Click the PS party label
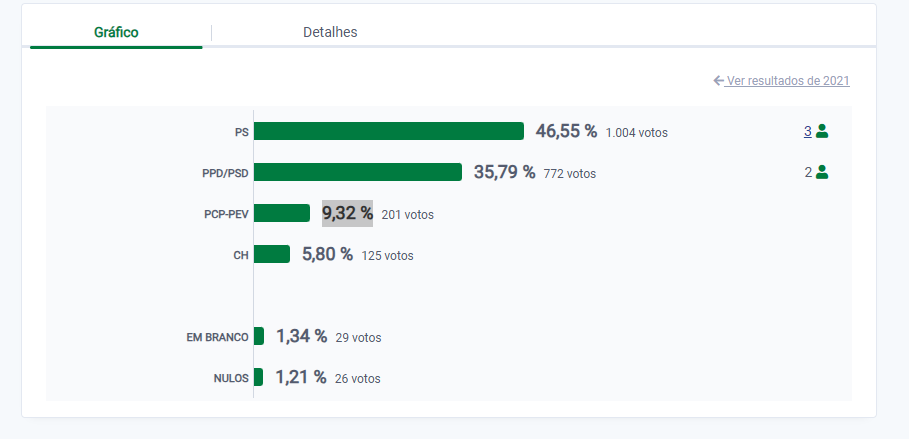The width and height of the screenshot is (909, 439). pyautogui.click(x=241, y=132)
